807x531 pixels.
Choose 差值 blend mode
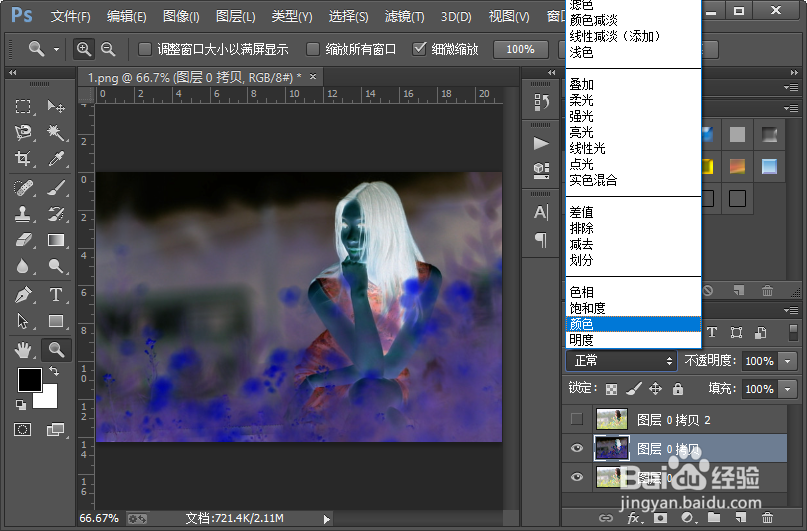[x=634, y=212]
